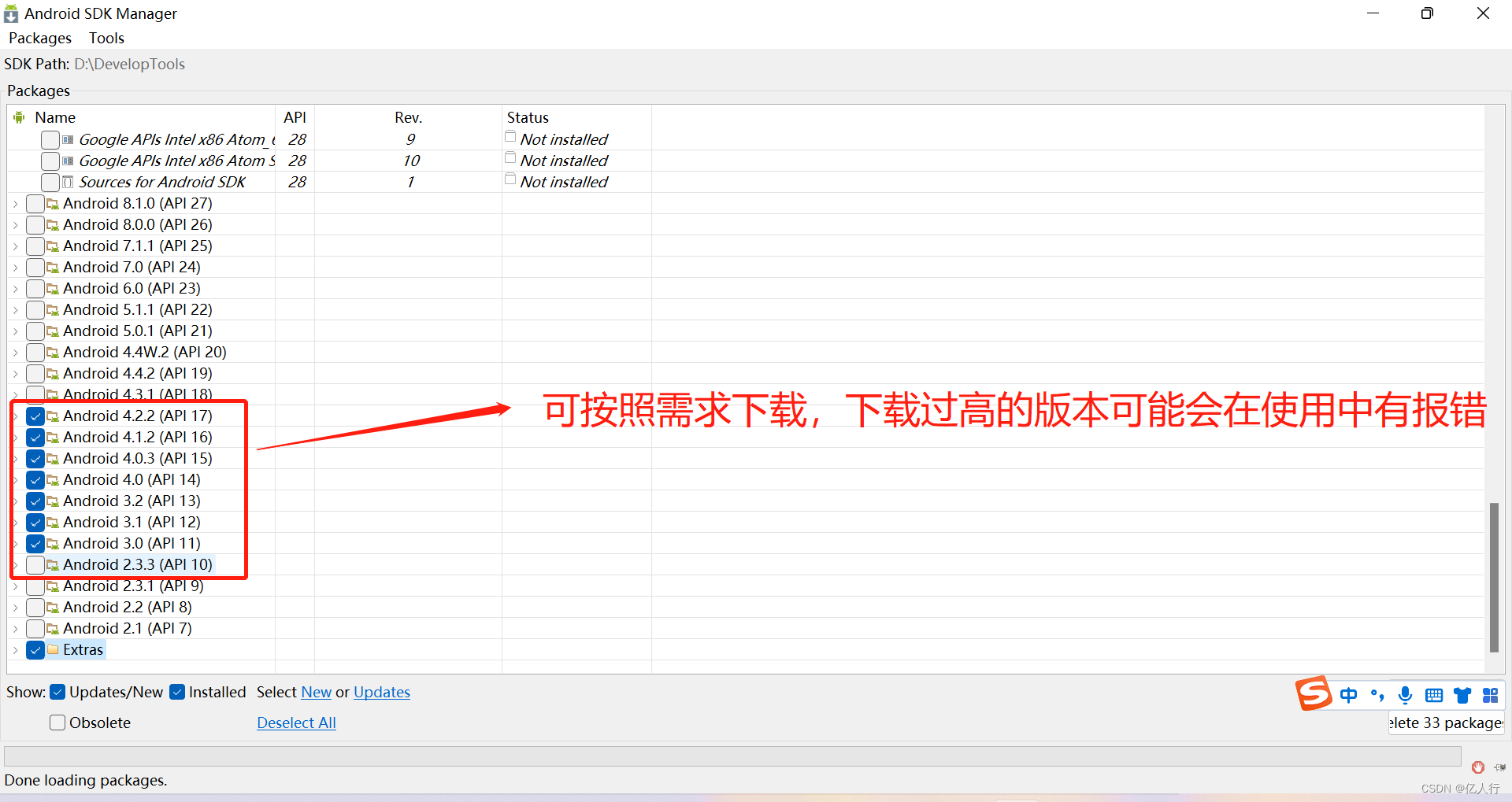The image size is (1512, 802).
Task: Click the New selection link
Action: [x=317, y=692]
